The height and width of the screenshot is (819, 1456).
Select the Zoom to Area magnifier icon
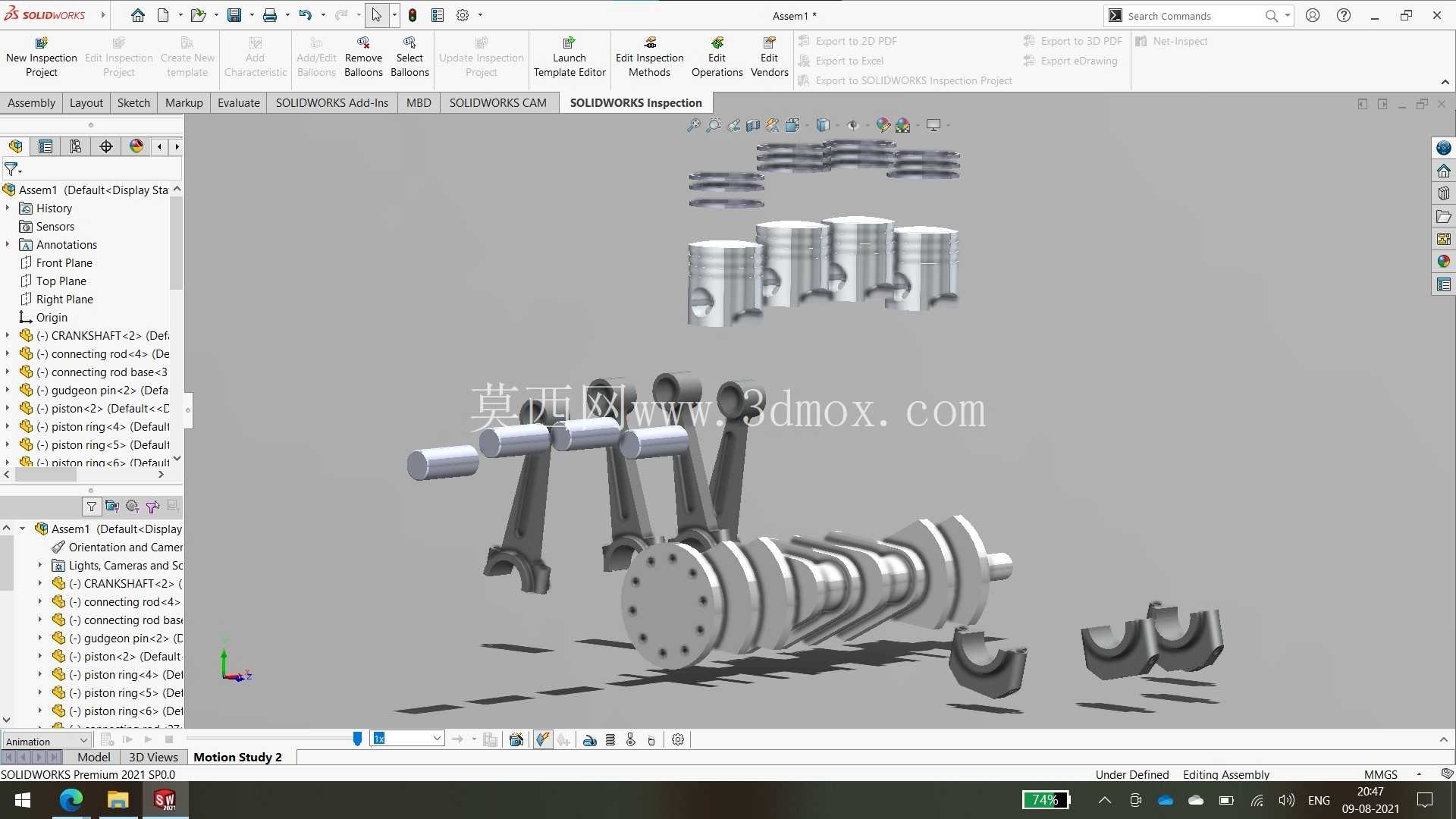714,125
